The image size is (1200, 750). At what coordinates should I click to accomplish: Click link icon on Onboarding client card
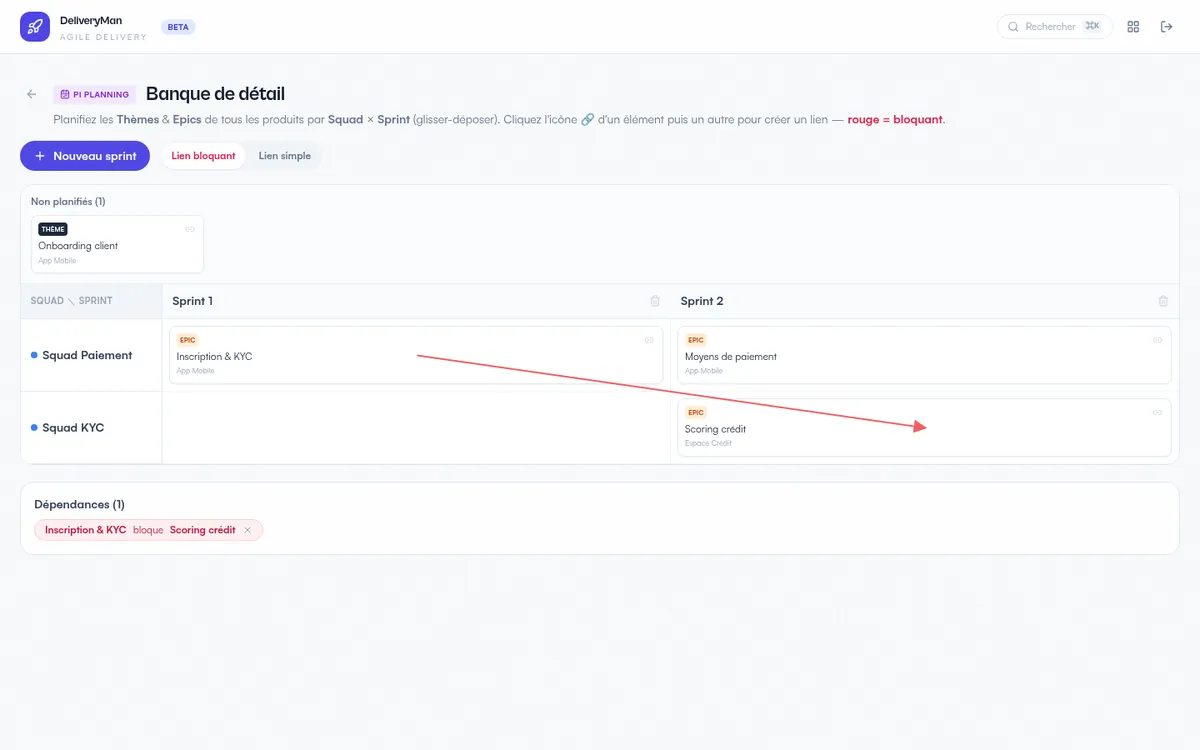[x=190, y=229]
